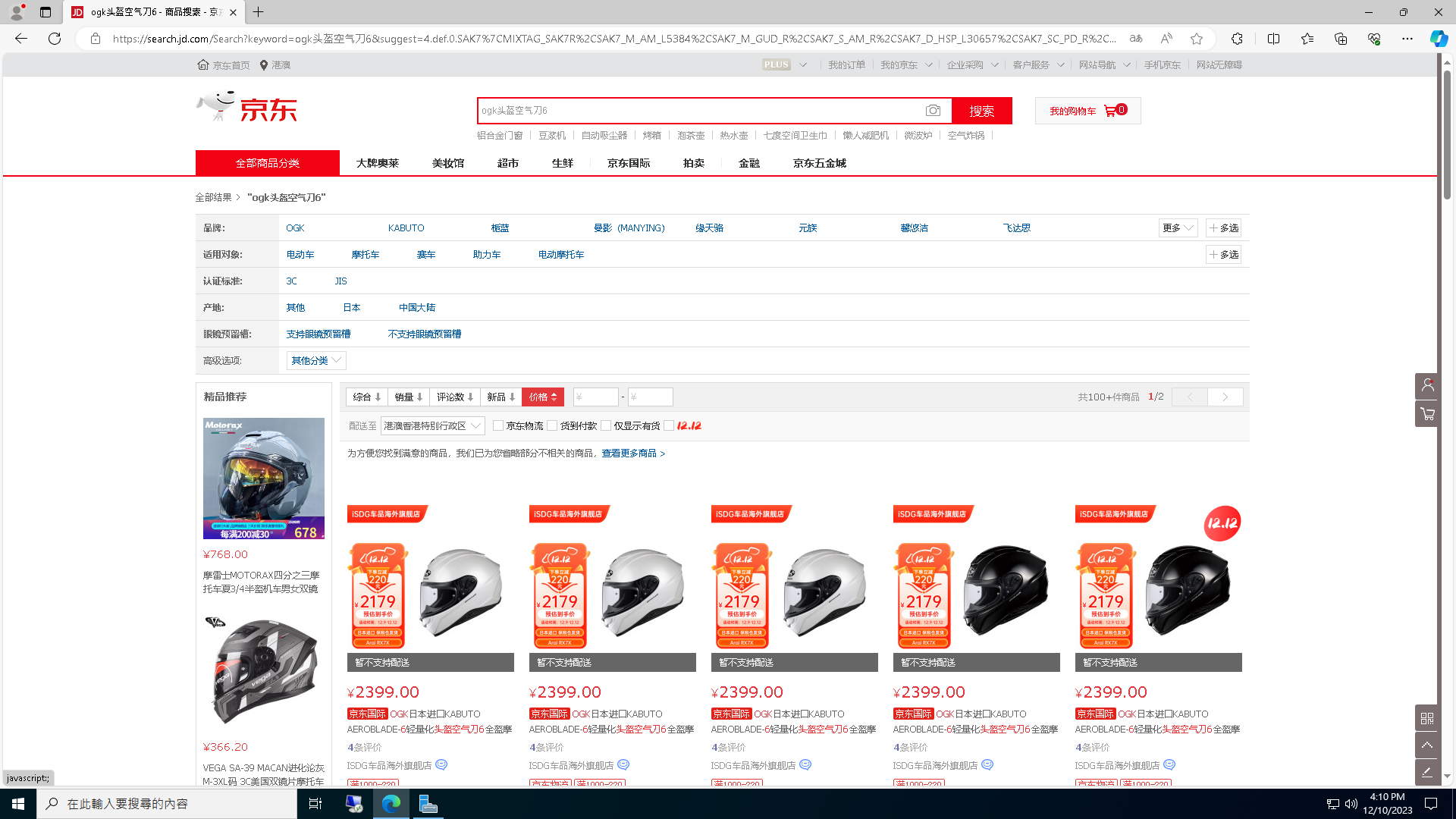Refresh the page with reload icon
The height and width of the screenshot is (819, 1456).
[55, 39]
